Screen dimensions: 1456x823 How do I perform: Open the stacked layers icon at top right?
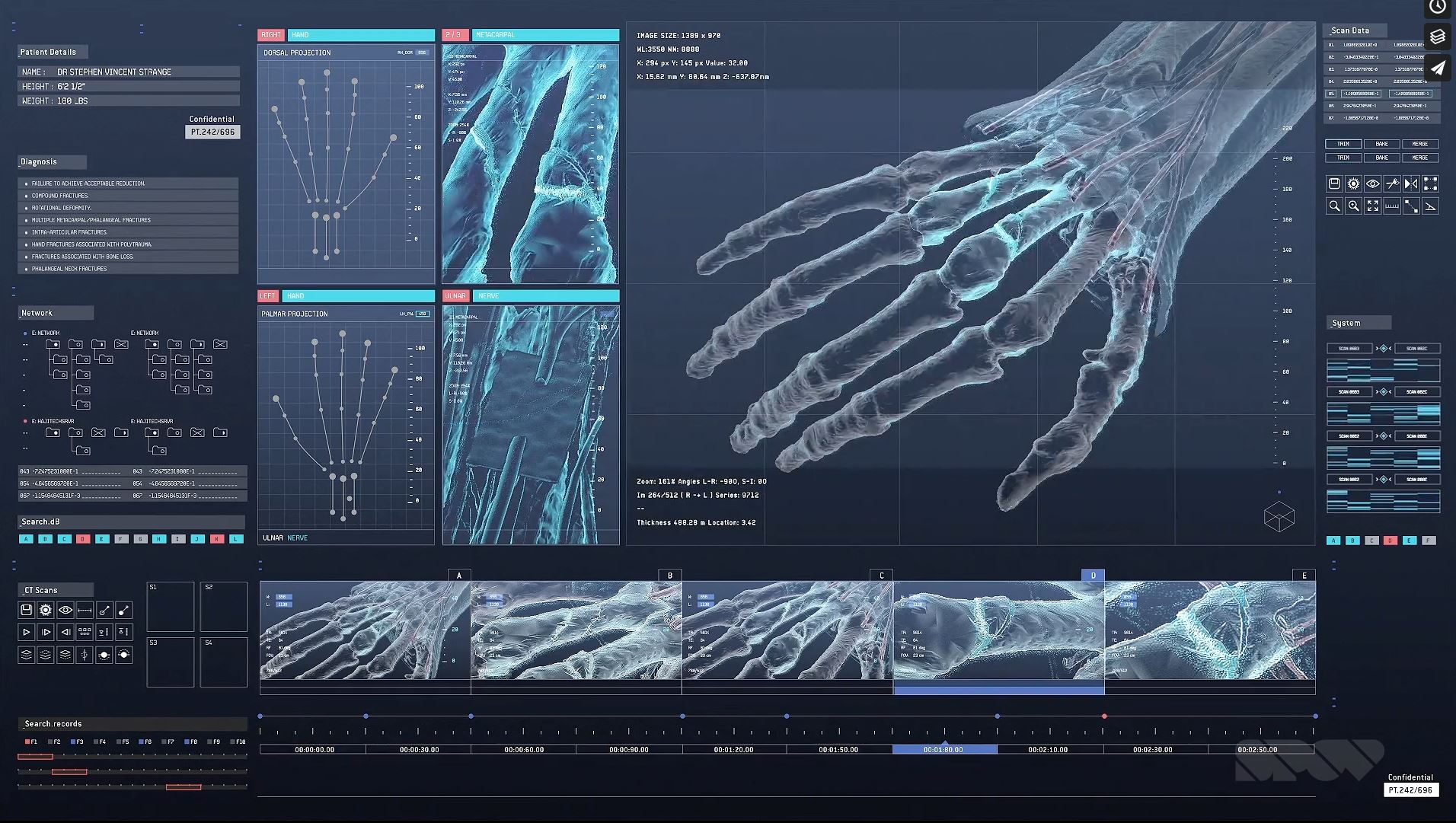(x=1437, y=37)
